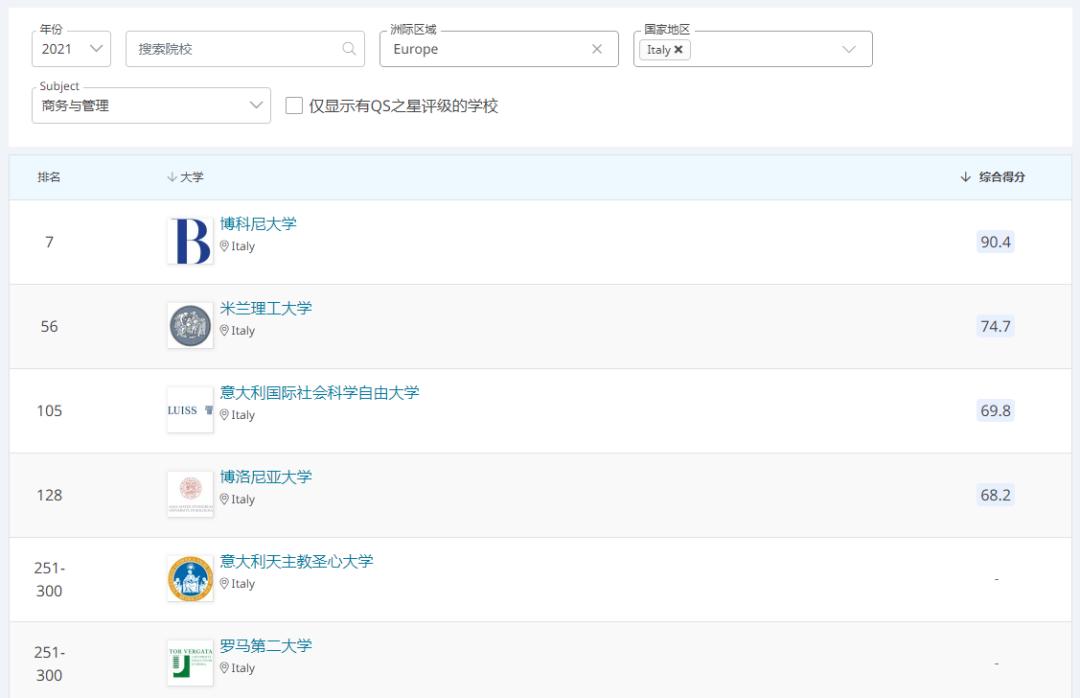Open 意大利国际社会科学自由大学 link
Screen dimensions: 1080x698
[320, 393]
